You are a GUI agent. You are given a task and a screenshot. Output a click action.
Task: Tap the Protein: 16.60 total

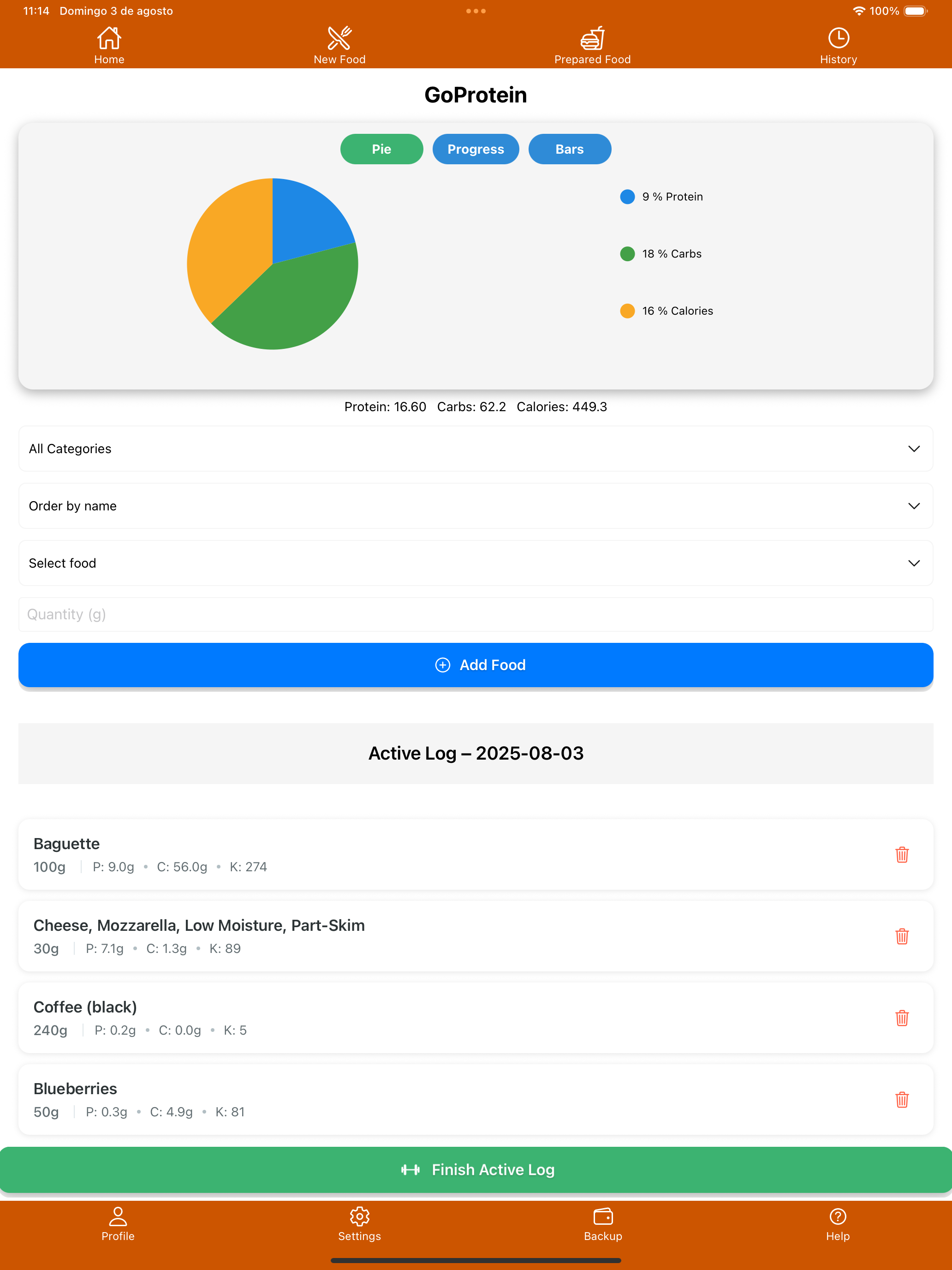[x=385, y=407]
